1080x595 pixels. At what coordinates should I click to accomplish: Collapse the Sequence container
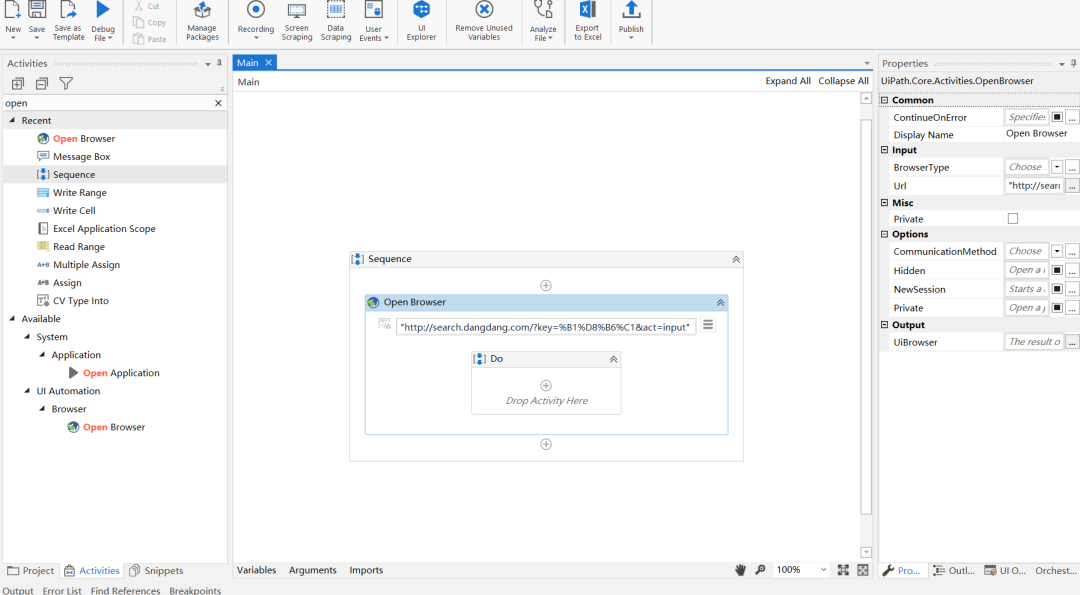(x=736, y=260)
